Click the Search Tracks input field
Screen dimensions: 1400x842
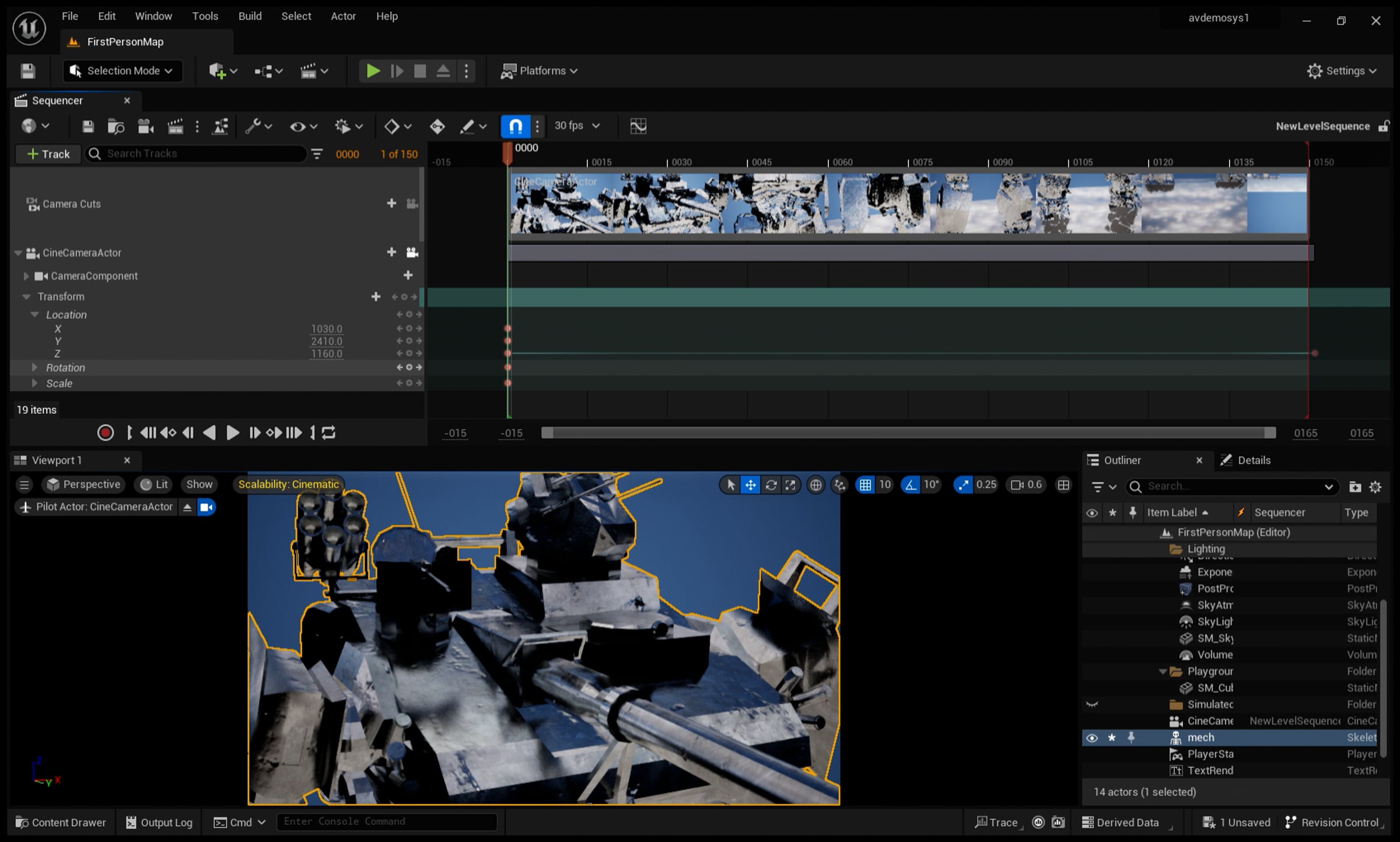click(196, 153)
